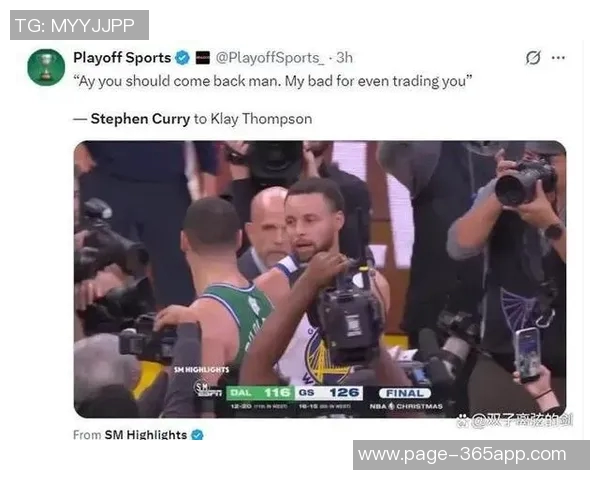The width and height of the screenshot is (600, 480).
Task: Click the TG: MYYJJPP watermark label
Action: point(79,25)
